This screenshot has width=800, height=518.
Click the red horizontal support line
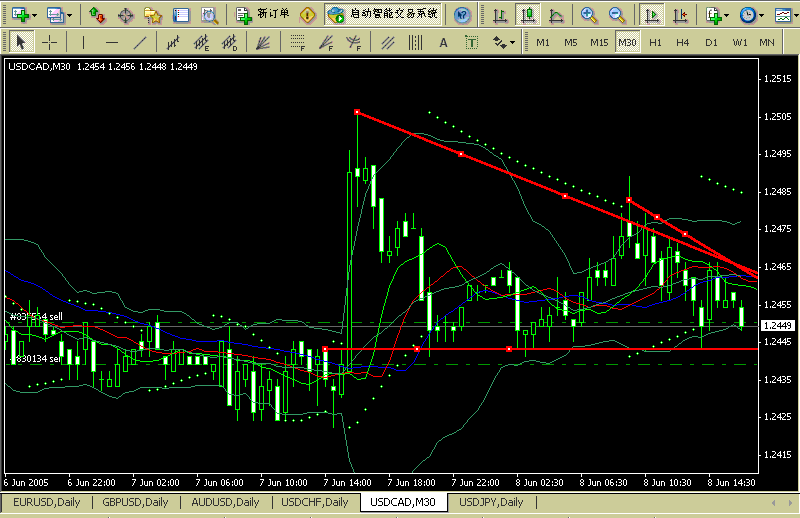click(541, 349)
